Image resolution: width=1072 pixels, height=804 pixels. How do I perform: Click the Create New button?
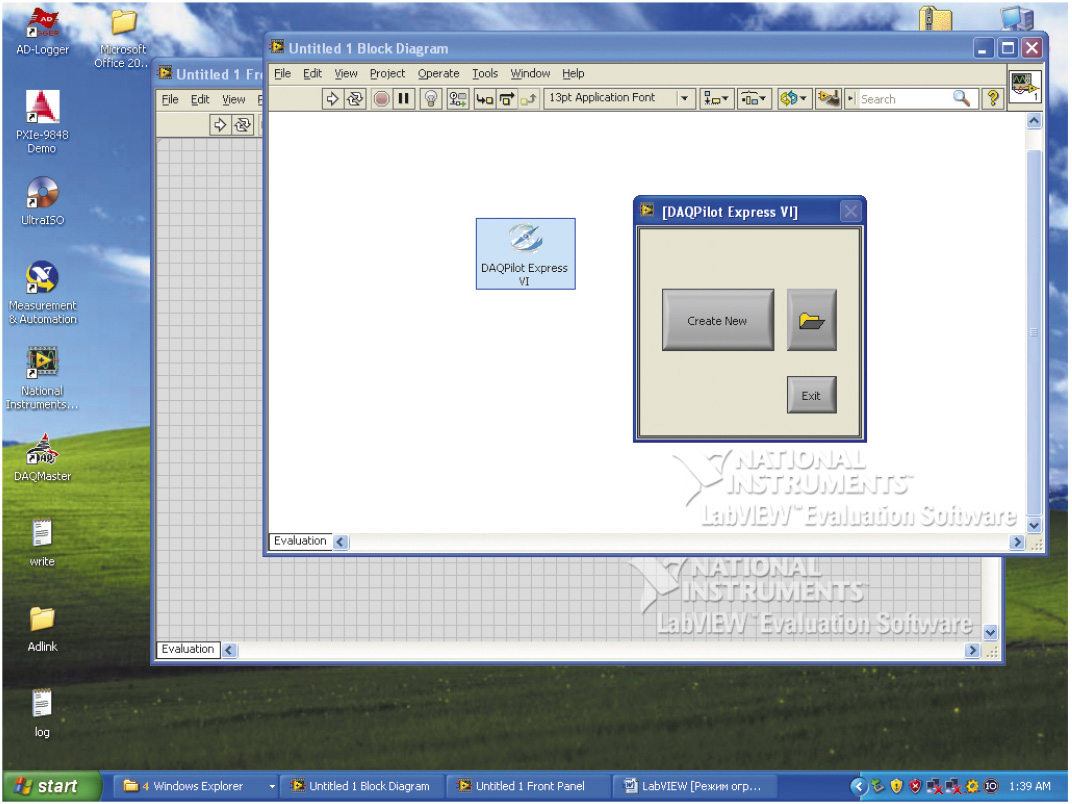click(x=718, y=320)
